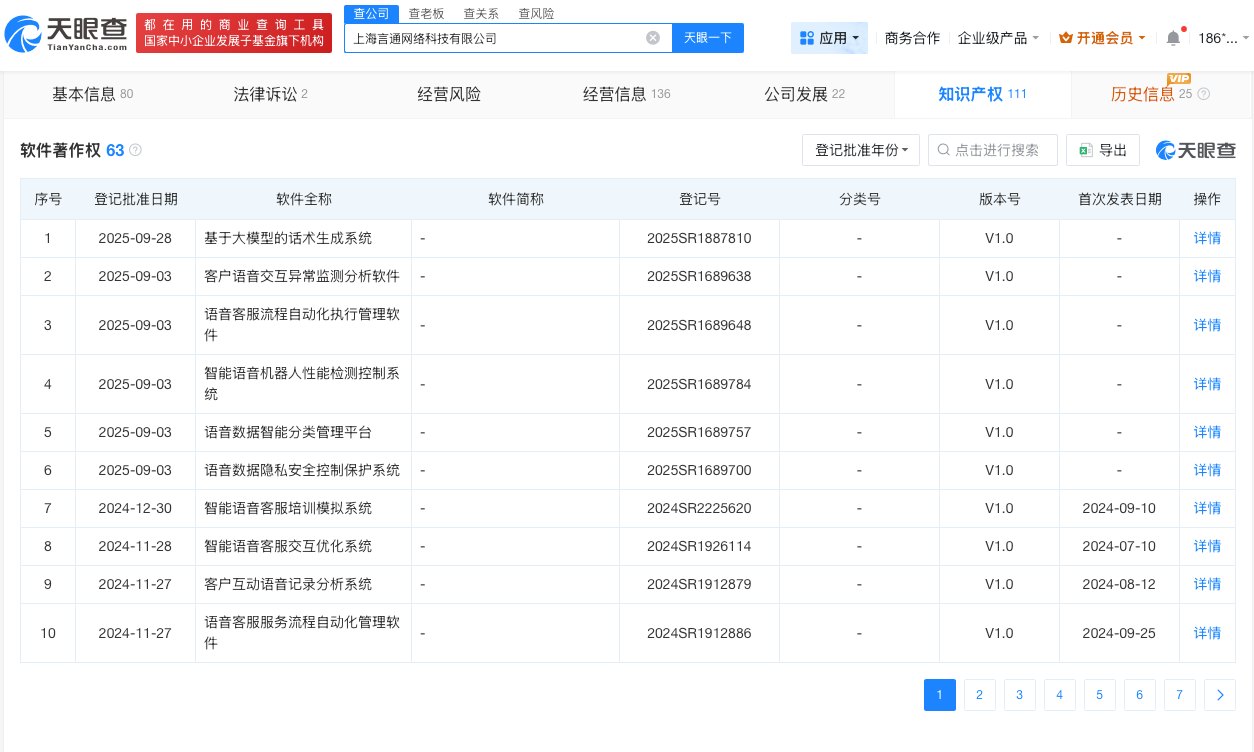Open the 登记批准年份 filter dropdown
Screen dimensions: 1254x752
coord(861,150)
